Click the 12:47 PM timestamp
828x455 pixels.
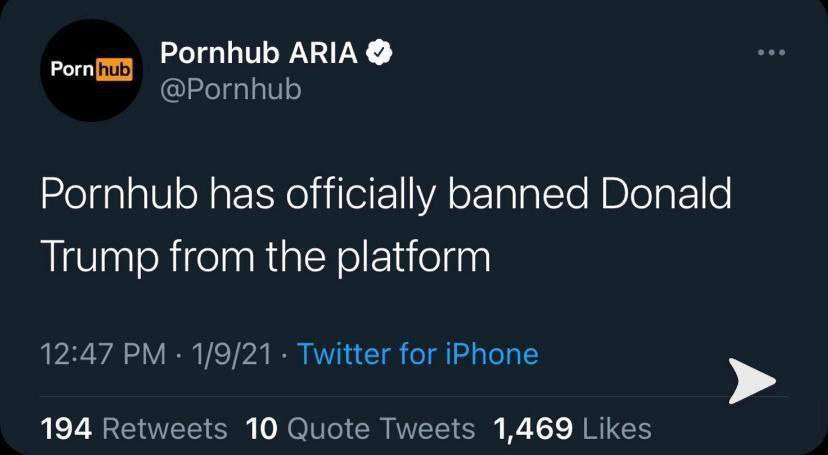[x=103, y=354]
